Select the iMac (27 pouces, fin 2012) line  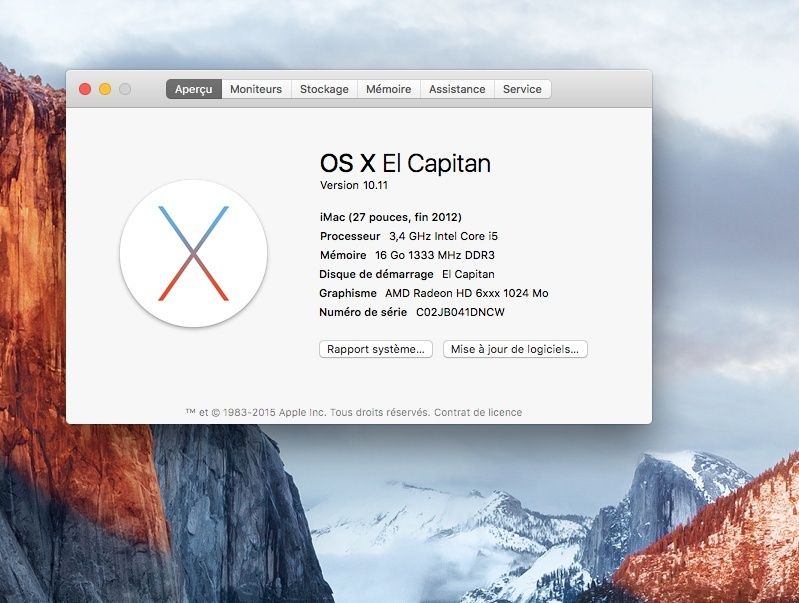point(390,217)
